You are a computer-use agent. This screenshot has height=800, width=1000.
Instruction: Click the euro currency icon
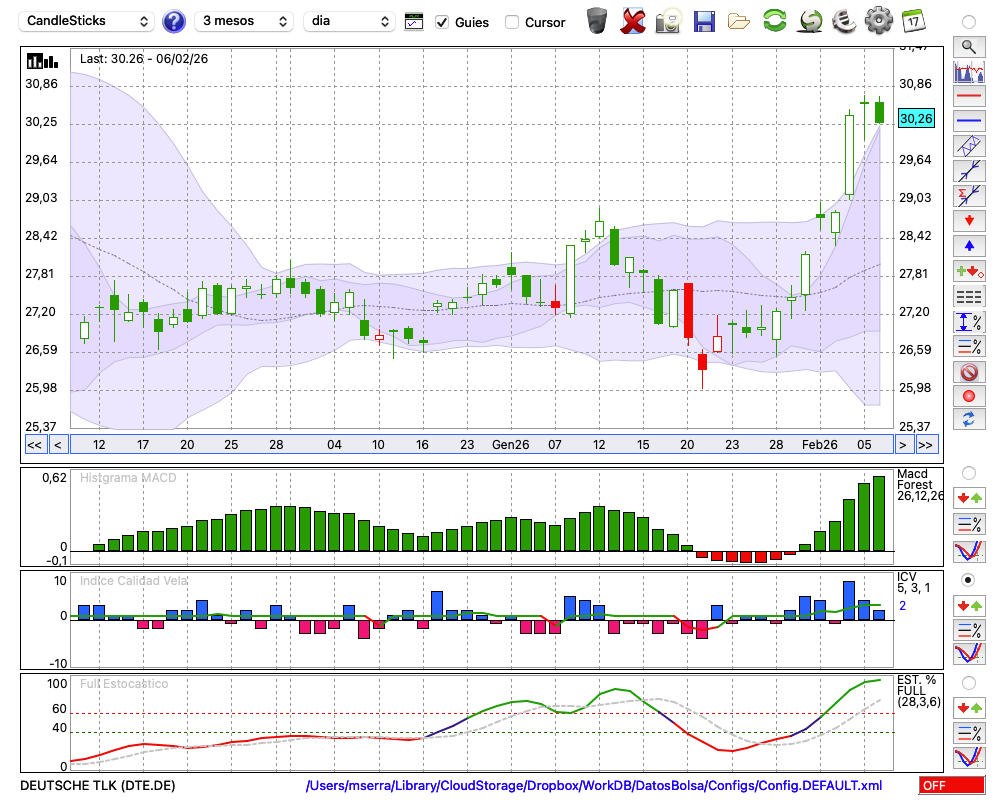(844, 21)
